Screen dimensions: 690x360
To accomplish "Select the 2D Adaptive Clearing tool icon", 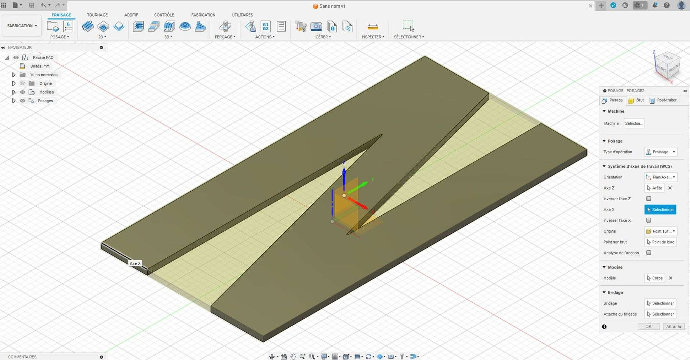I will (88, 27).
